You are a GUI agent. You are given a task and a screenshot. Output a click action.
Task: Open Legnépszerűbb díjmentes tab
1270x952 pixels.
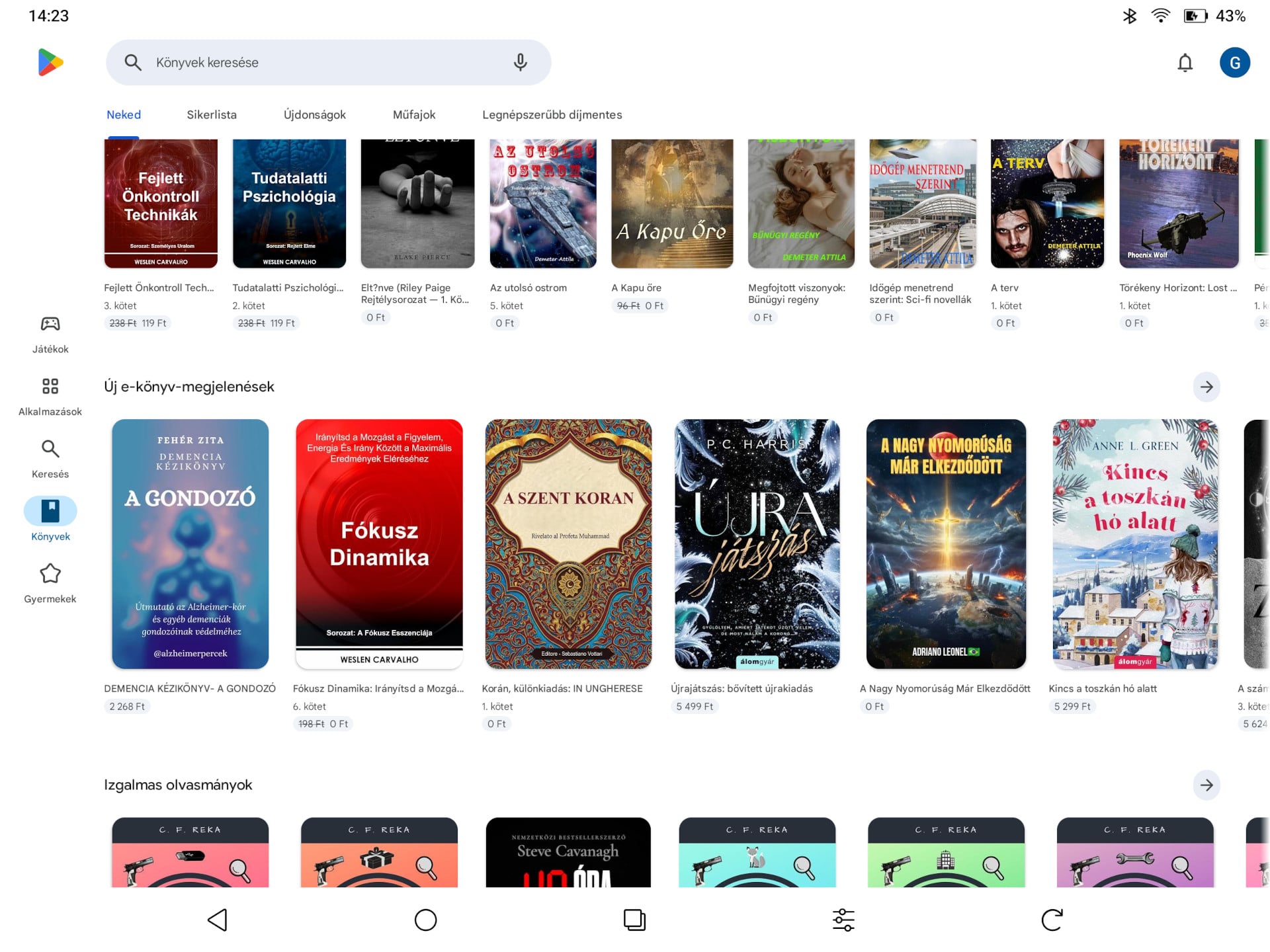552,115
